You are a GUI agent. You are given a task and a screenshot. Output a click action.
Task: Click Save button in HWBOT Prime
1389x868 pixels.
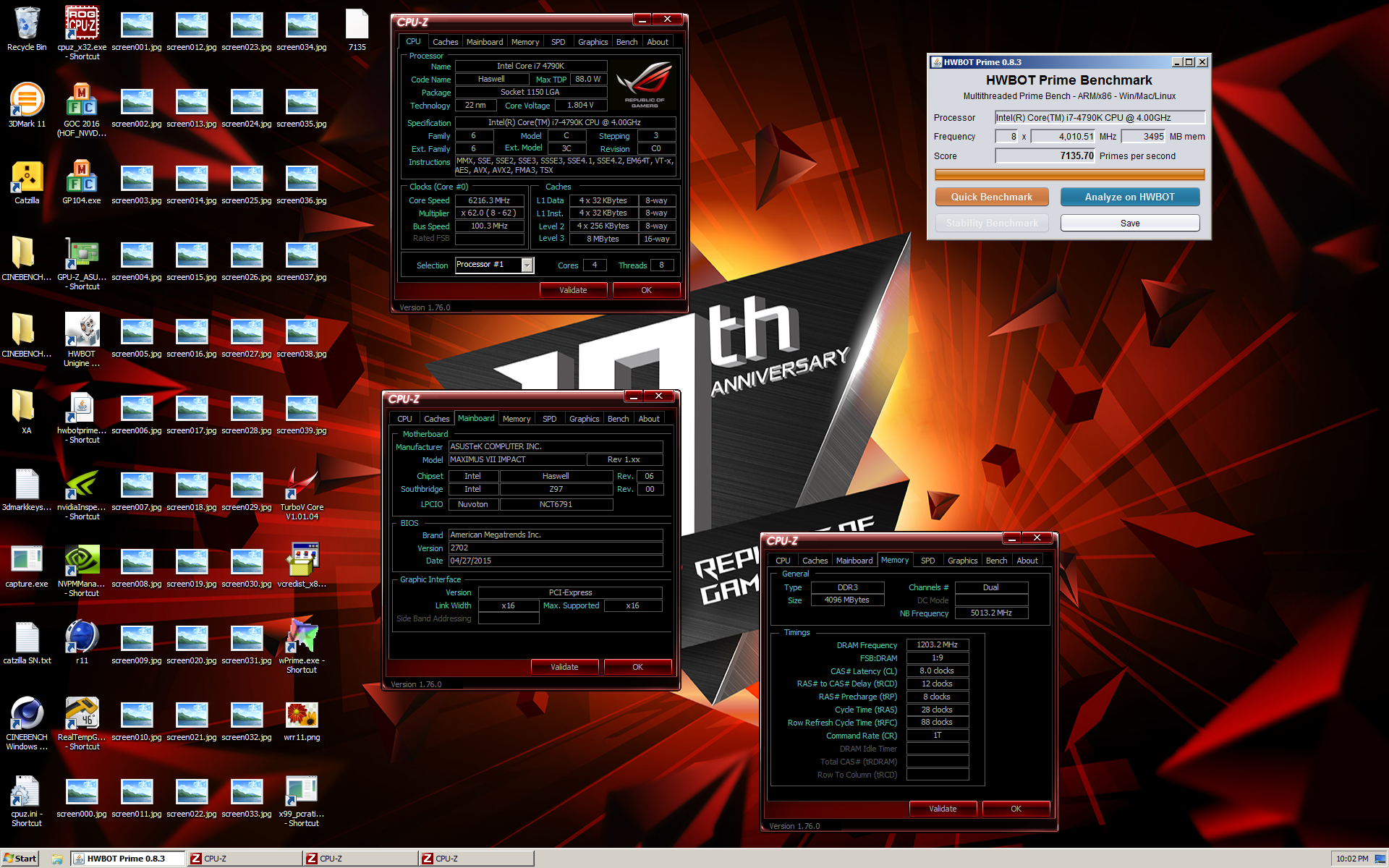(x=1129, y=223)
